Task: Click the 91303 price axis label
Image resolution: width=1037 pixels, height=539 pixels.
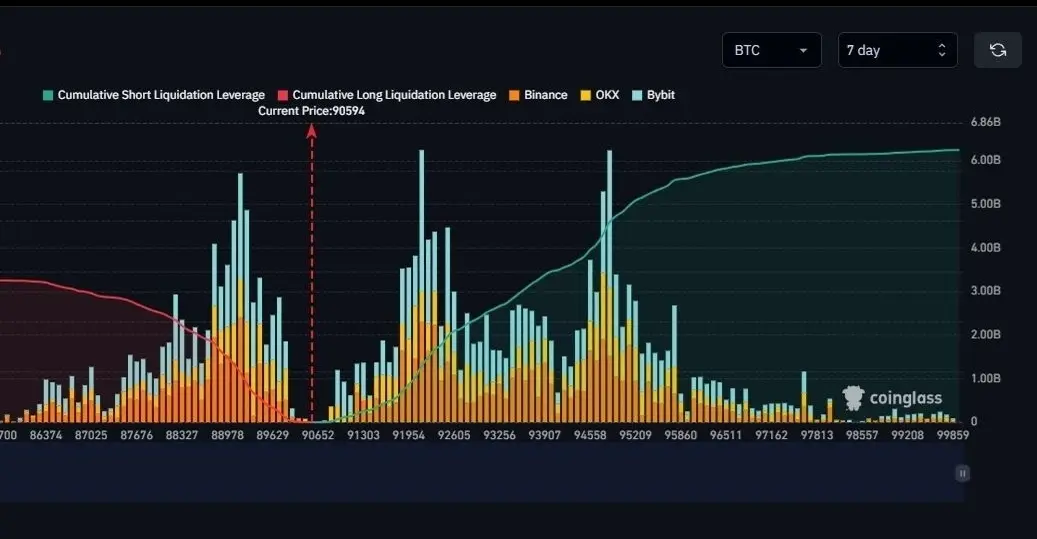Action: point(364,435)
